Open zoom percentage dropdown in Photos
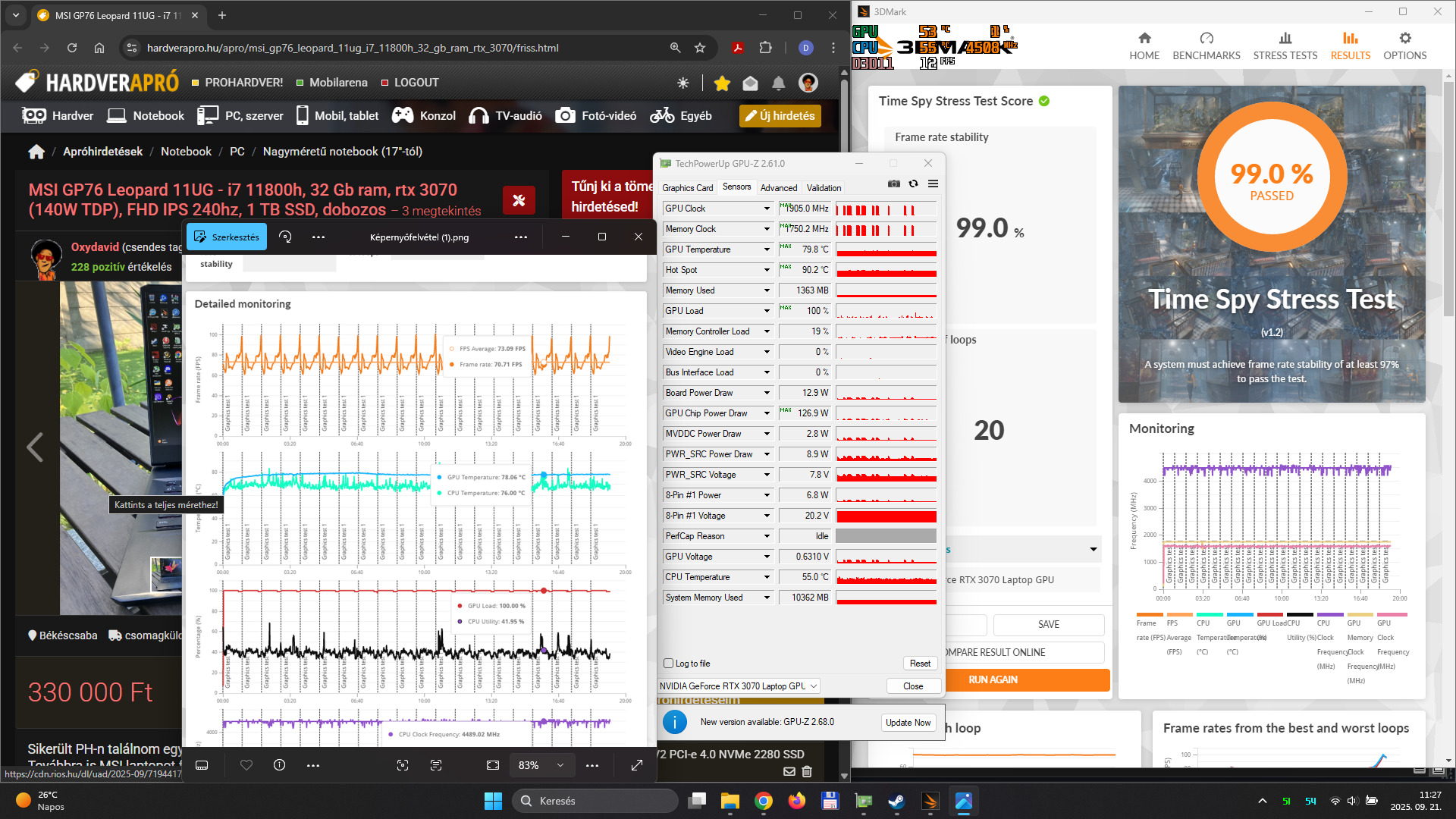 coord(560,765)
